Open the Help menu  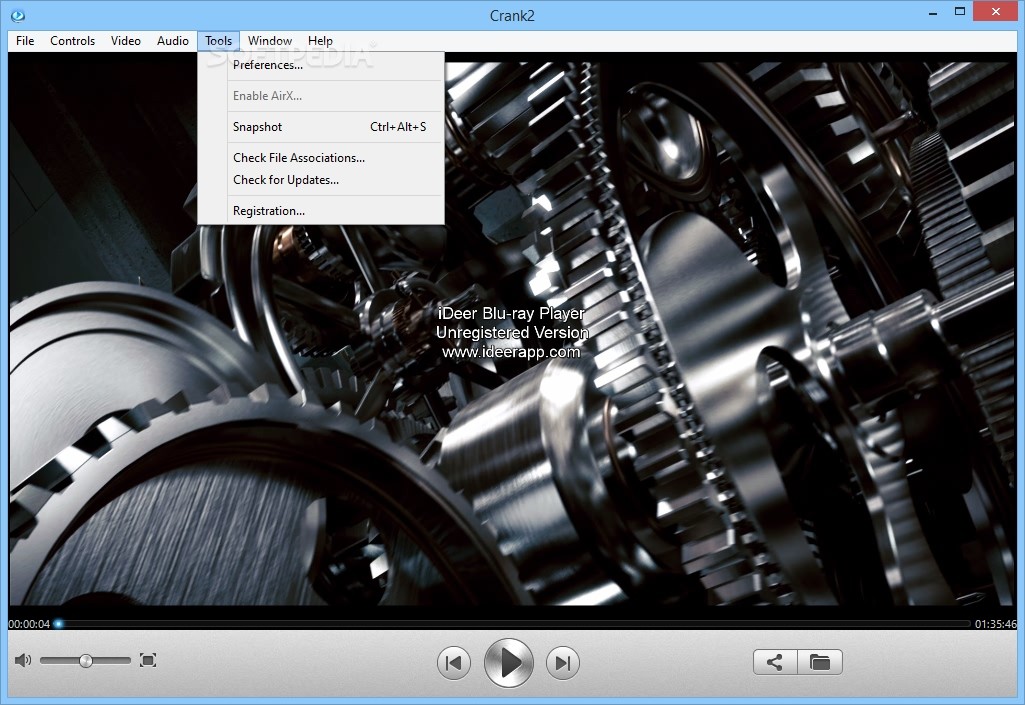pyautogui.click(x=320, y=41)
